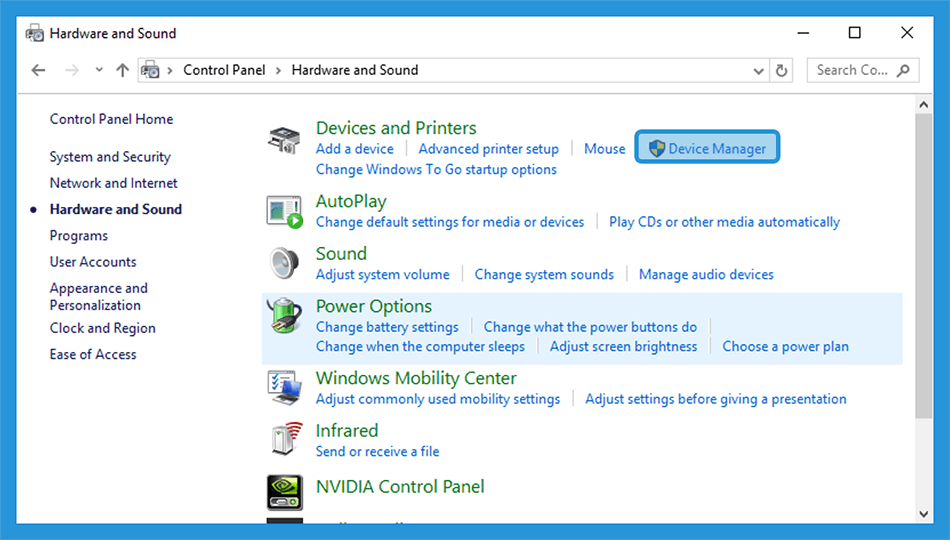
Task: Change what the power buttons do
Action: (590, 327)
